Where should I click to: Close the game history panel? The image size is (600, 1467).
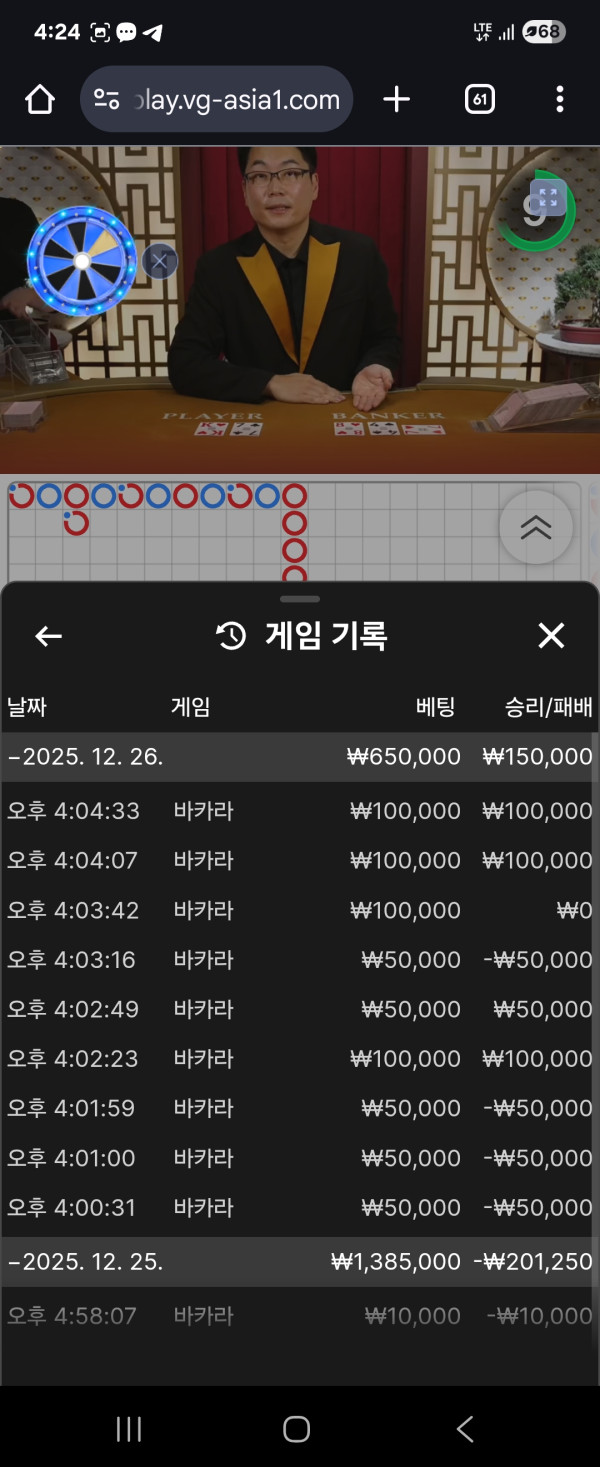[x=551, y=636]
